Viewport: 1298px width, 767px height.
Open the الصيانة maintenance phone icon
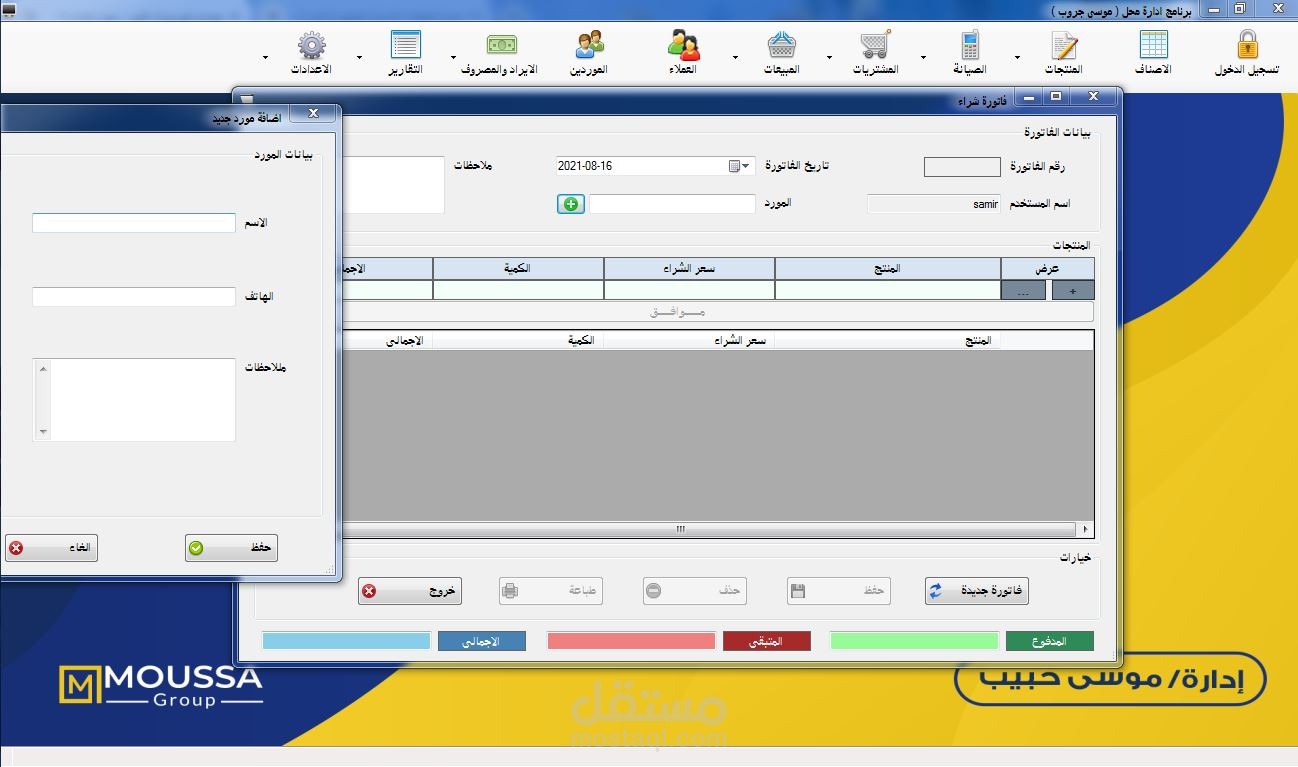[x=969, y=45]
